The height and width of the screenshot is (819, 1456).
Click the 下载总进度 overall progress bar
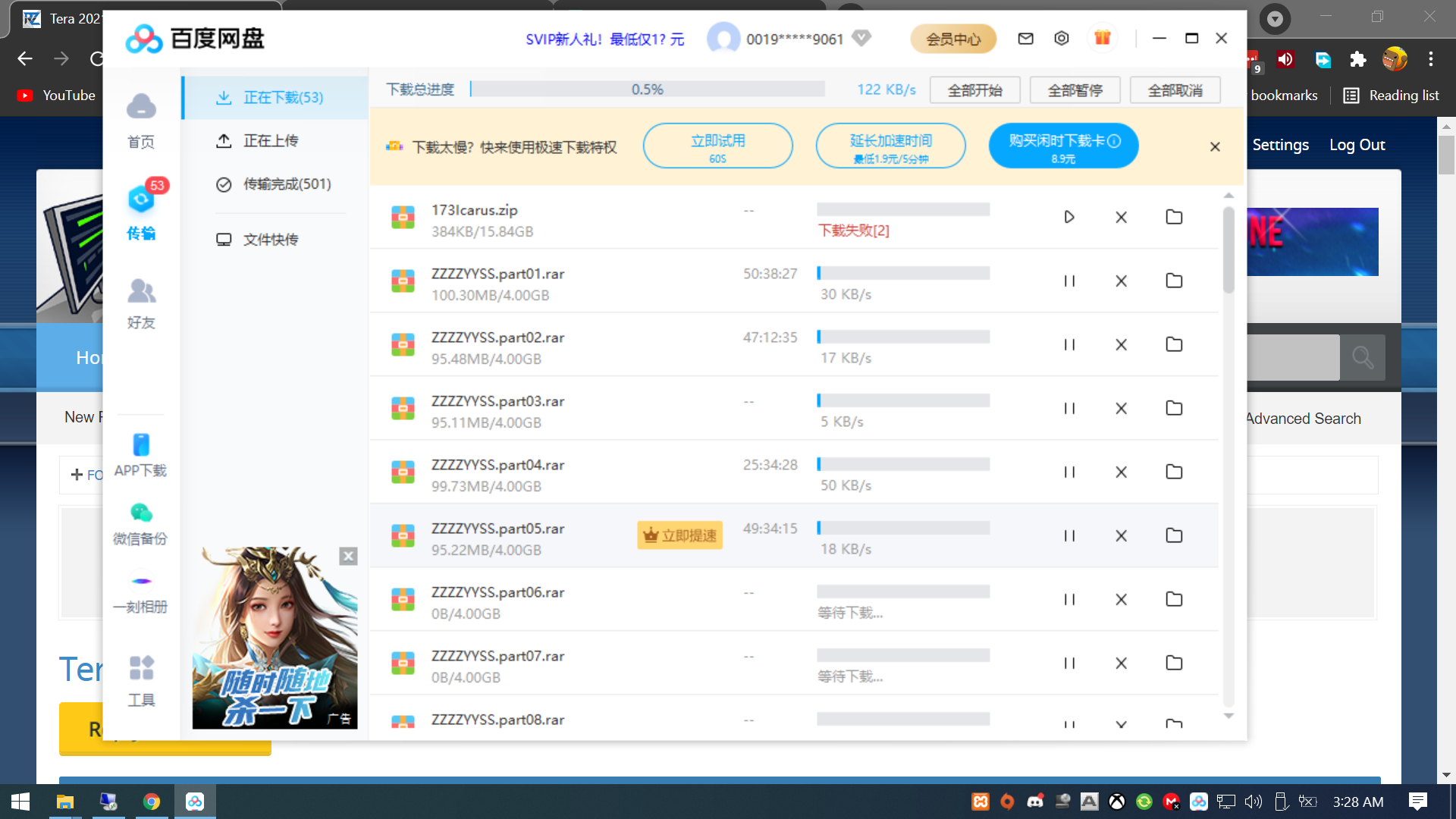(647, 89)
